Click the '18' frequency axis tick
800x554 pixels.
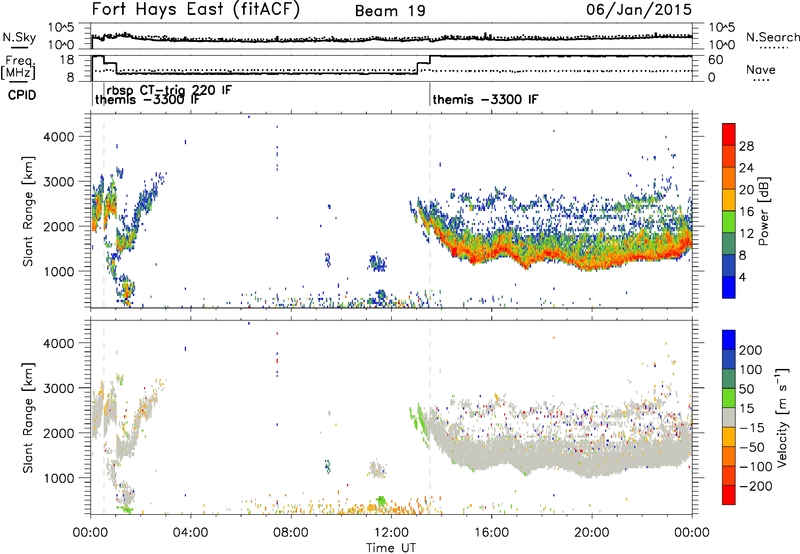point(67,60)
